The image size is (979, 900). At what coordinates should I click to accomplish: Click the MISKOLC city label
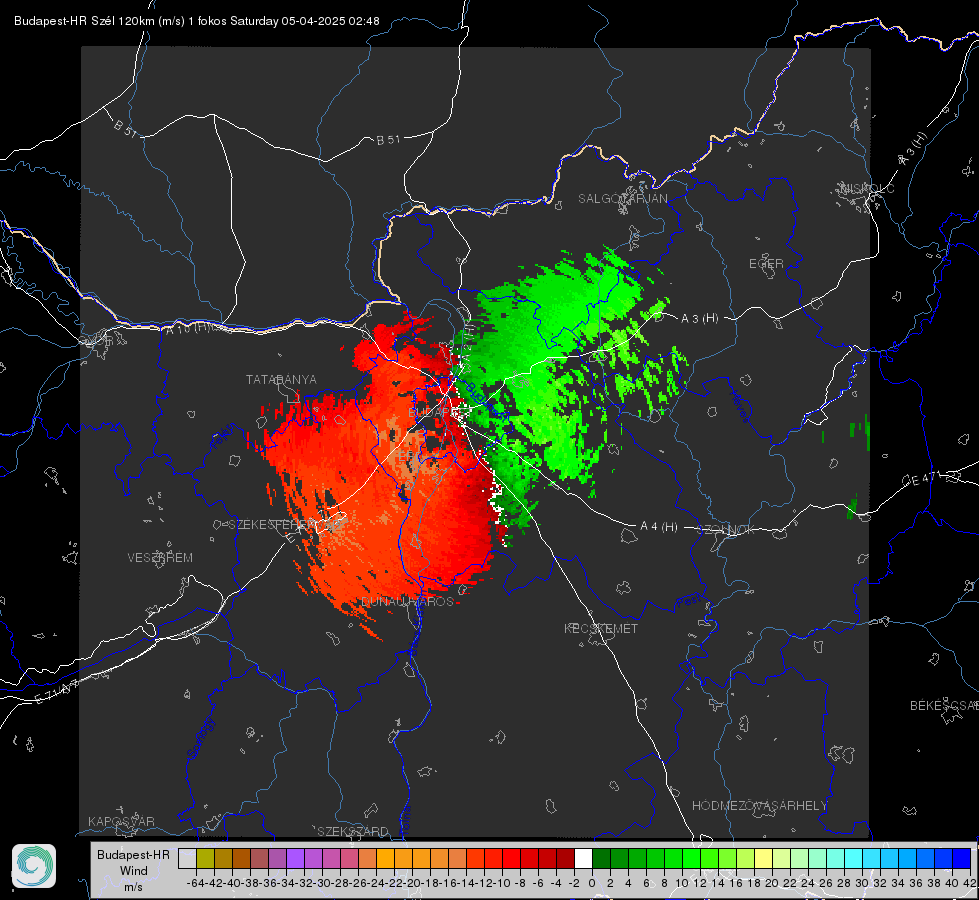click(x=867, y=188)
